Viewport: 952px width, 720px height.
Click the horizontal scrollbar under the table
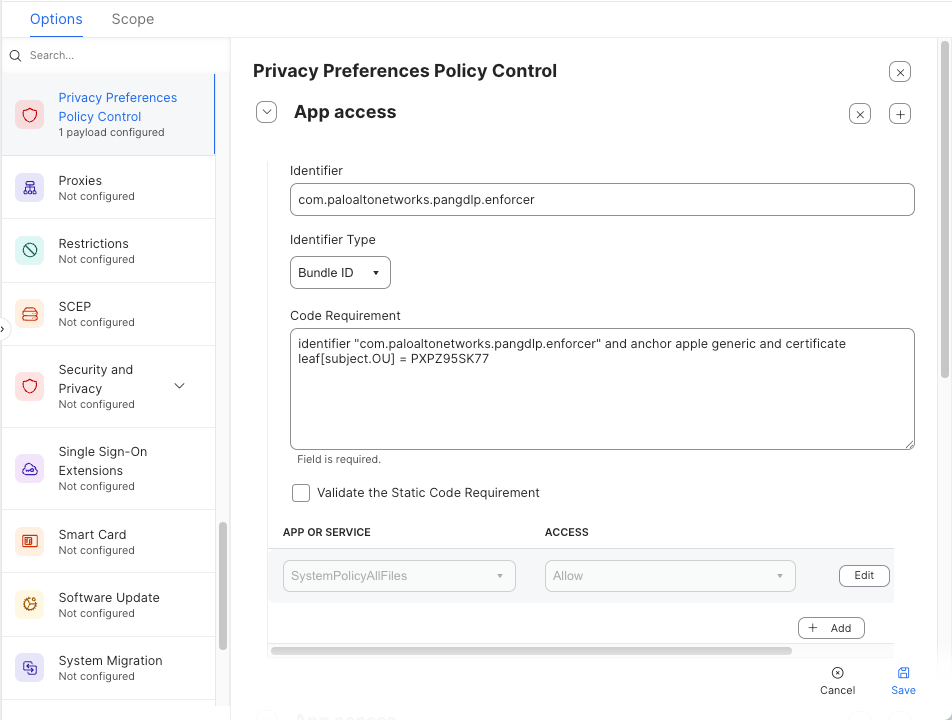(x=530, y=651)
